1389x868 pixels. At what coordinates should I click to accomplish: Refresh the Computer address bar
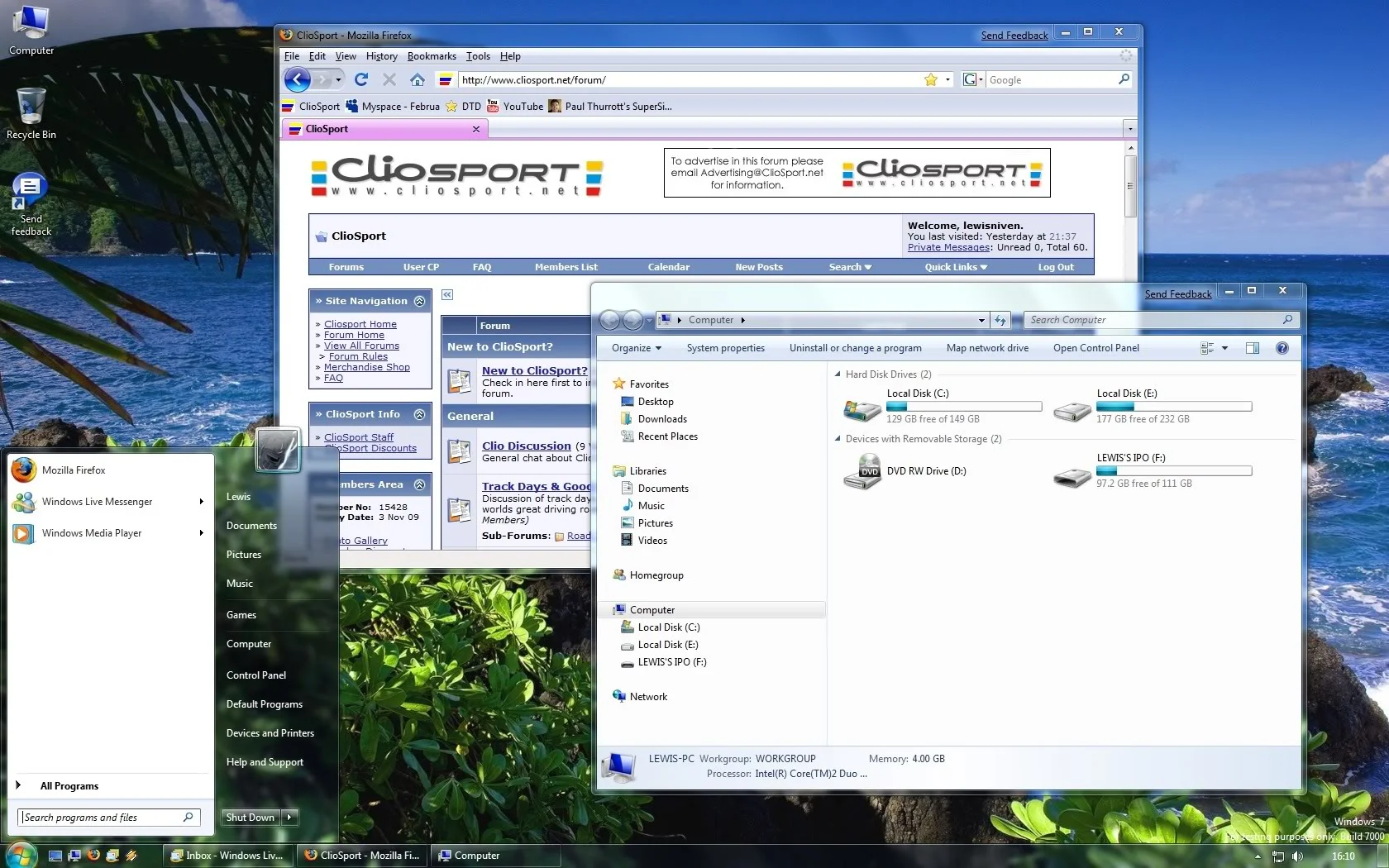[x=1000, y=320]
